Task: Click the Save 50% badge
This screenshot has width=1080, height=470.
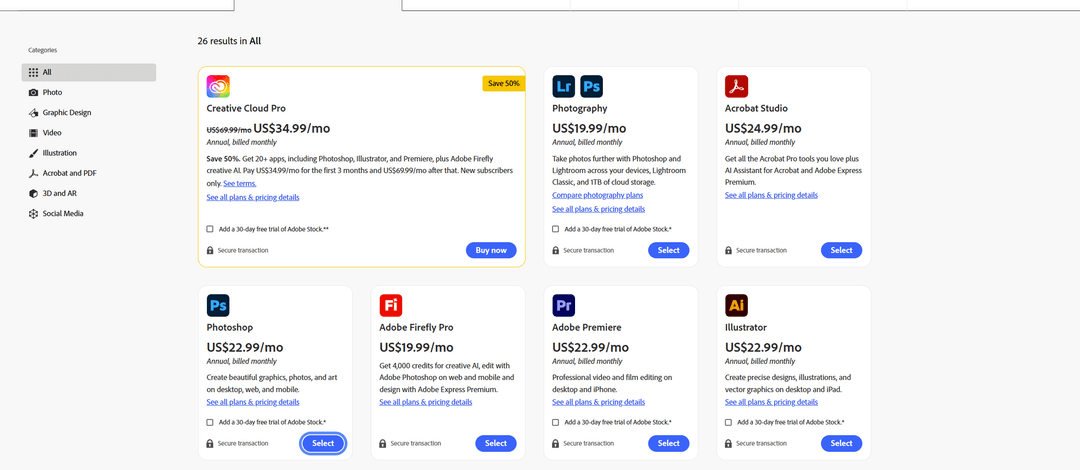Action: pos(504,83)
